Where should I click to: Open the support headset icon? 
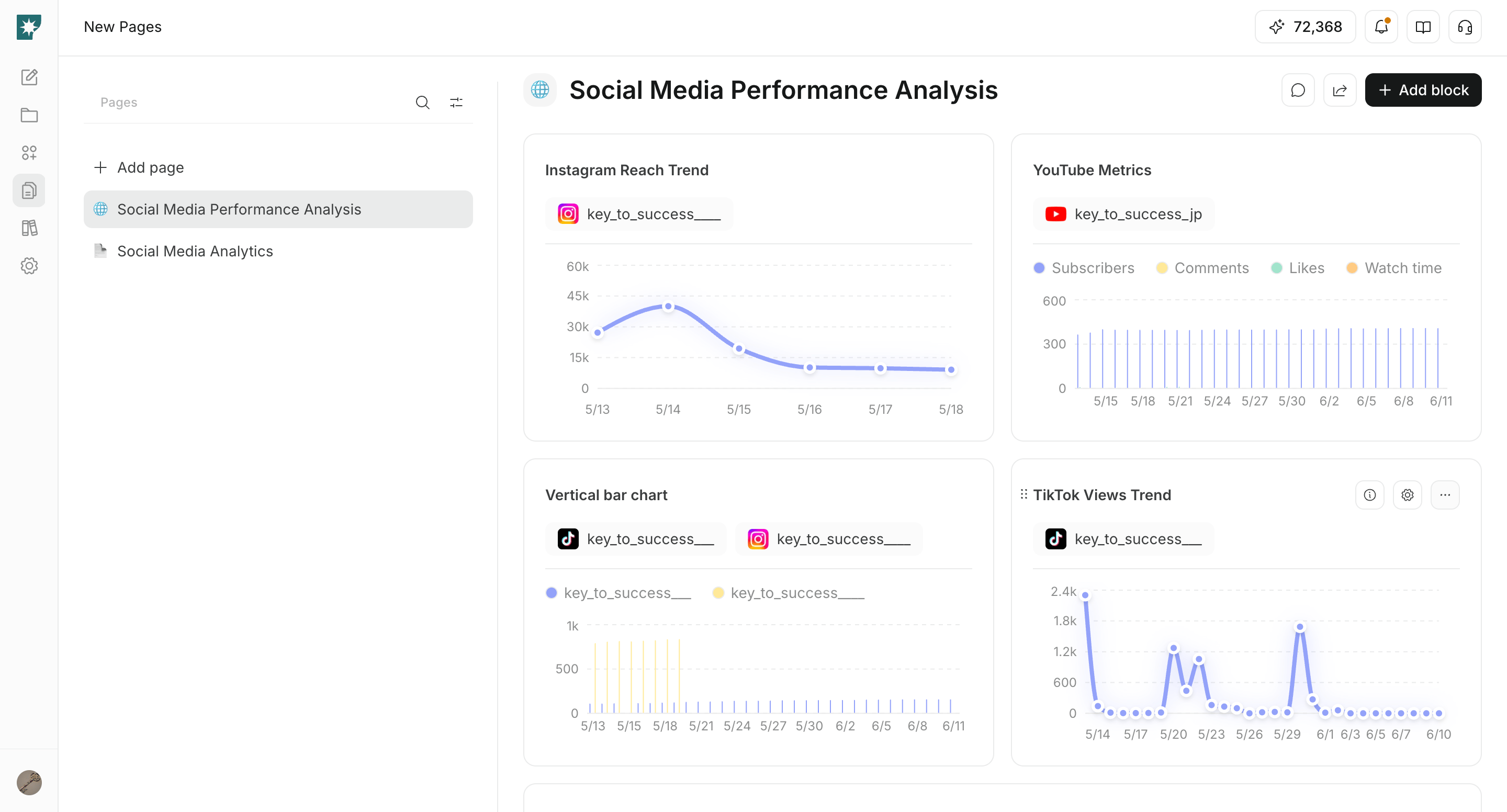(1465, 27)
